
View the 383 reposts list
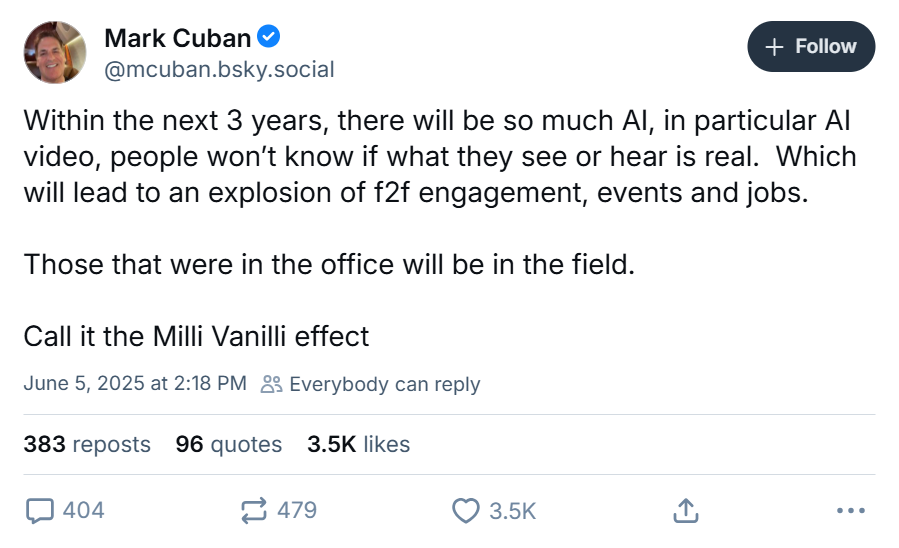87,444
